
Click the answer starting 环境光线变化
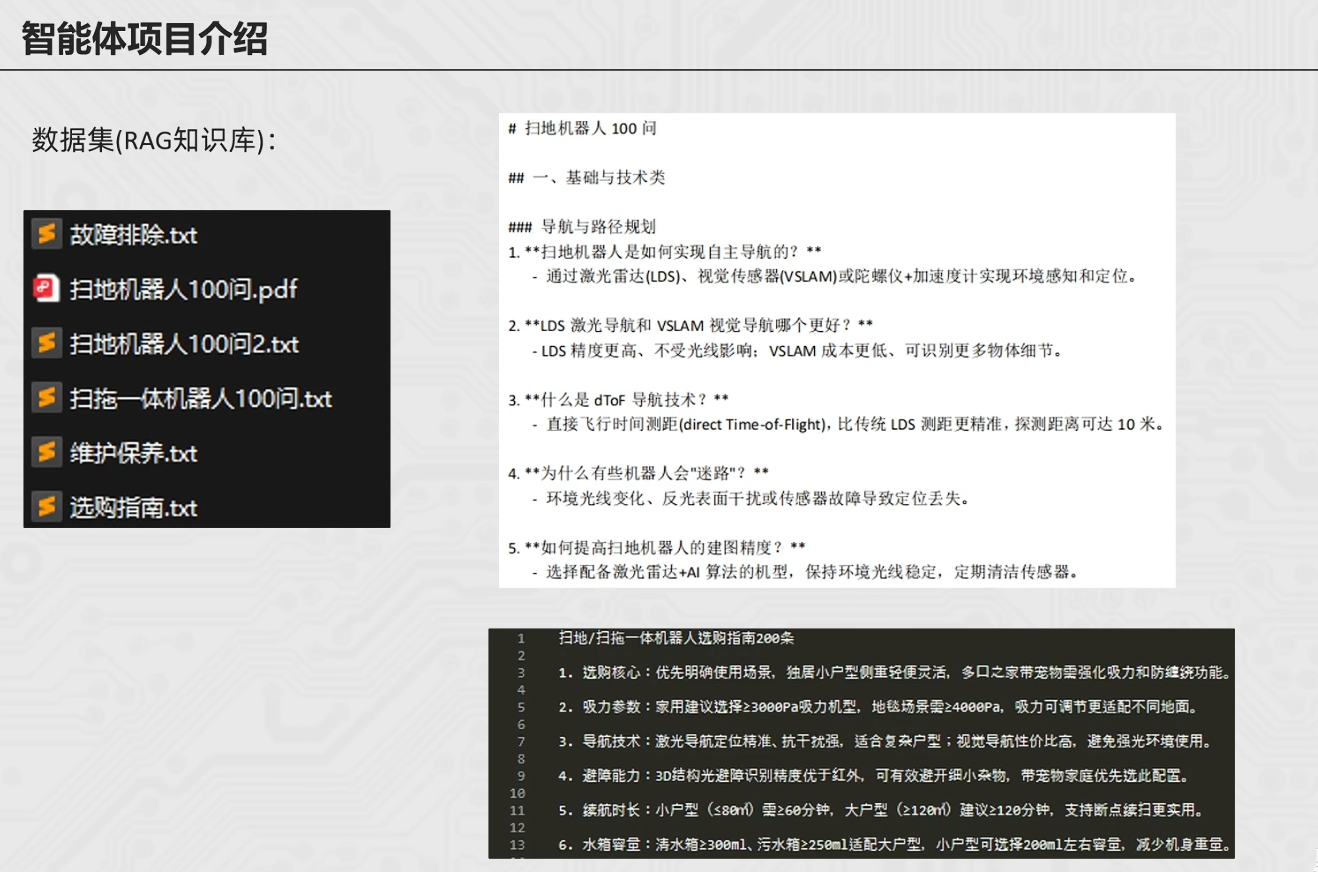tap(751, 497)
